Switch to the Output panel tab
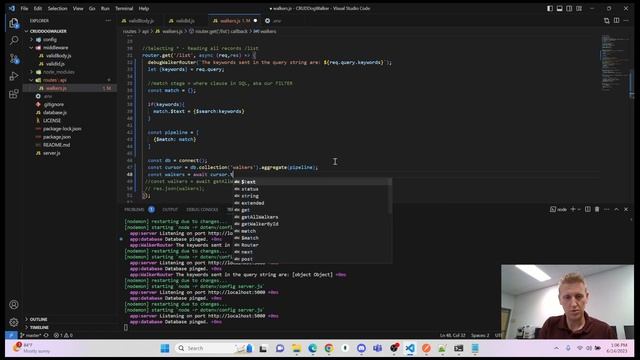Viewport: 640px width, 360px height. pos(170,209)
